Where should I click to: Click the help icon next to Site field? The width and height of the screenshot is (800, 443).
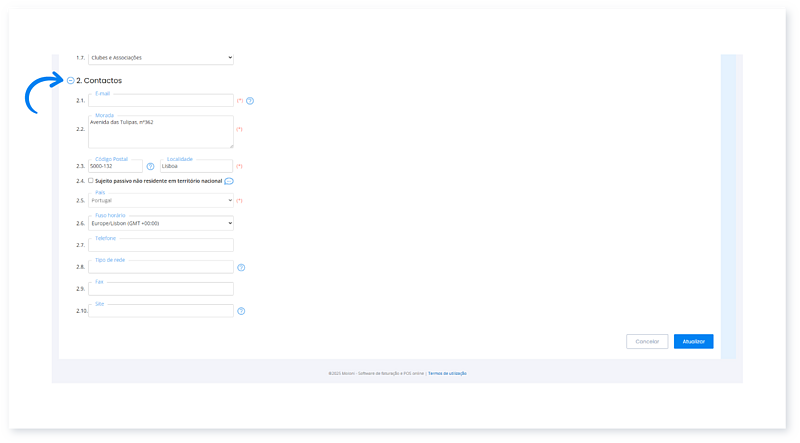pos(241,311)
